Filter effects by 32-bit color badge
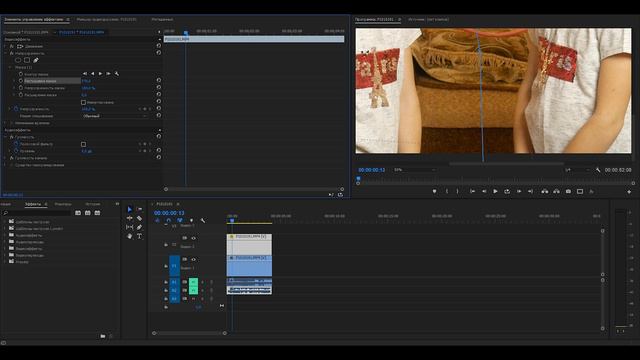This screenshot has width=640, height=360. click(x=88, y=213)
